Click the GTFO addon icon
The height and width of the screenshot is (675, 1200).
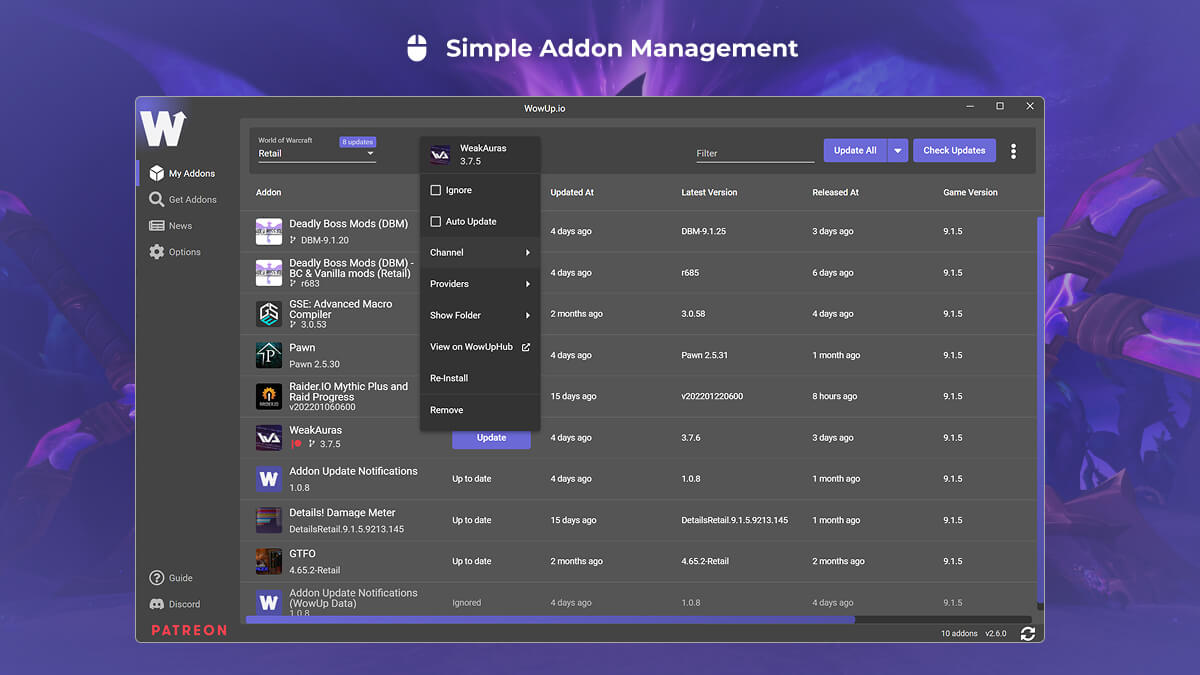(268, 561)
